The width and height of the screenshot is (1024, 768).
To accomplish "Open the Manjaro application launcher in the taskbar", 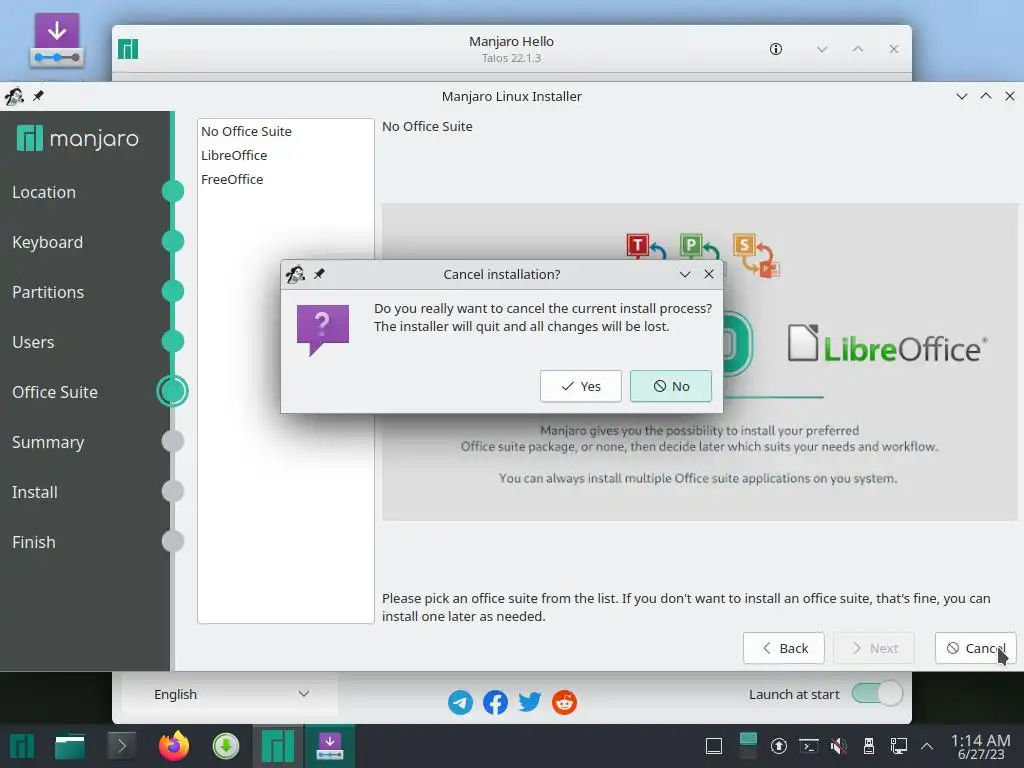I will (22, 746).
